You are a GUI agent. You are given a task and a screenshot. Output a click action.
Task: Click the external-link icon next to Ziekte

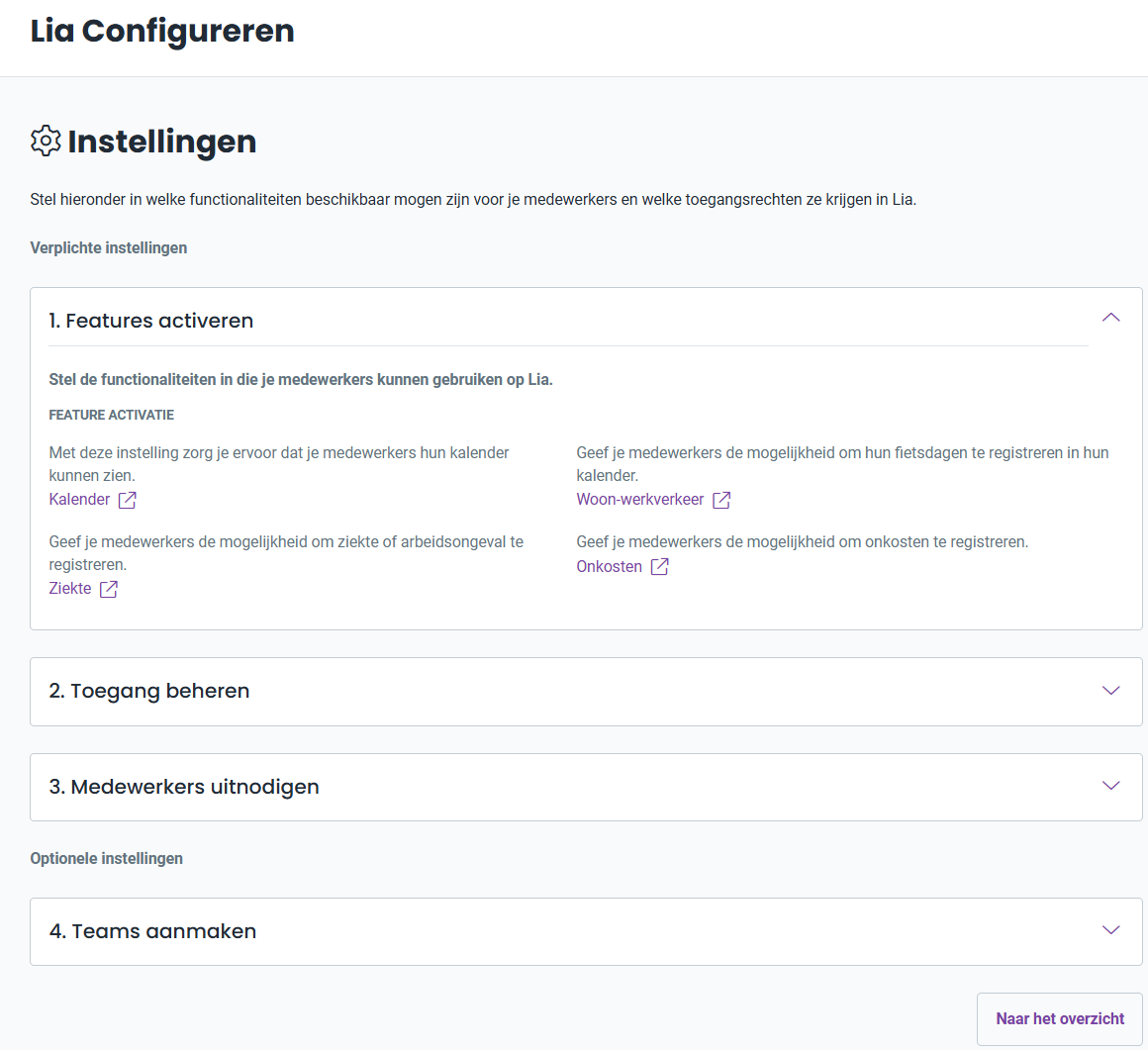[108, 589]
